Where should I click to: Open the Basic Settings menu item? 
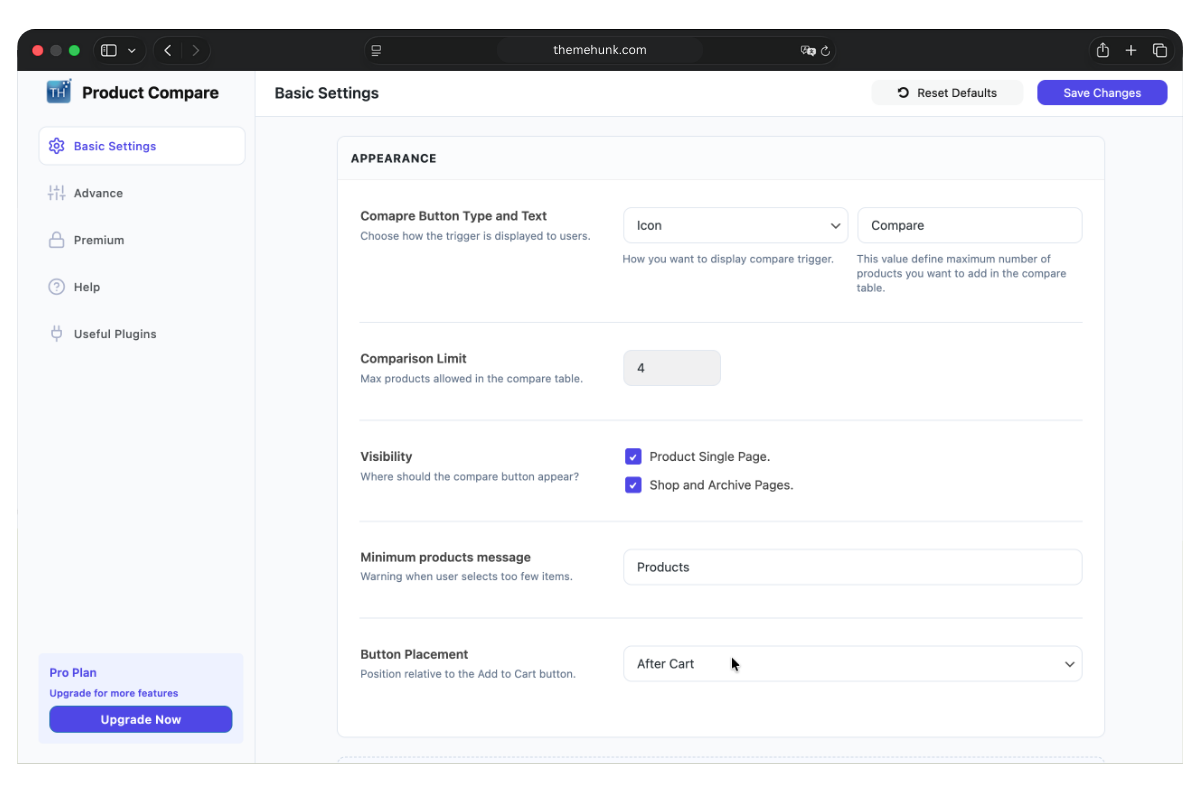(142, 146)
